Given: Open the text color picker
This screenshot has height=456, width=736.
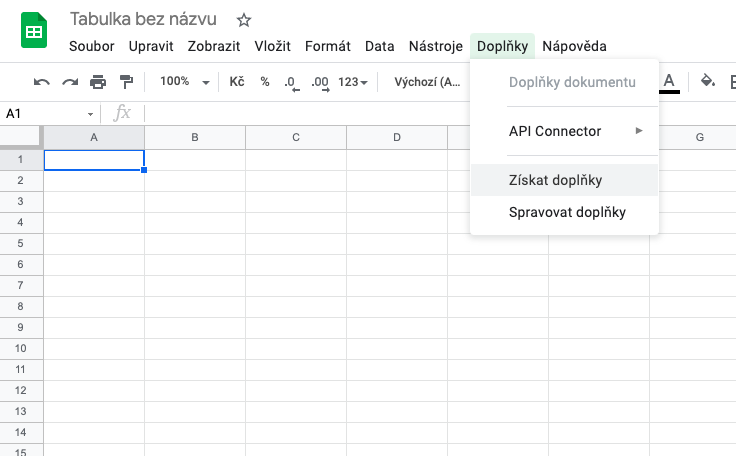Looking at the screenshot, I should click(669, 82).
